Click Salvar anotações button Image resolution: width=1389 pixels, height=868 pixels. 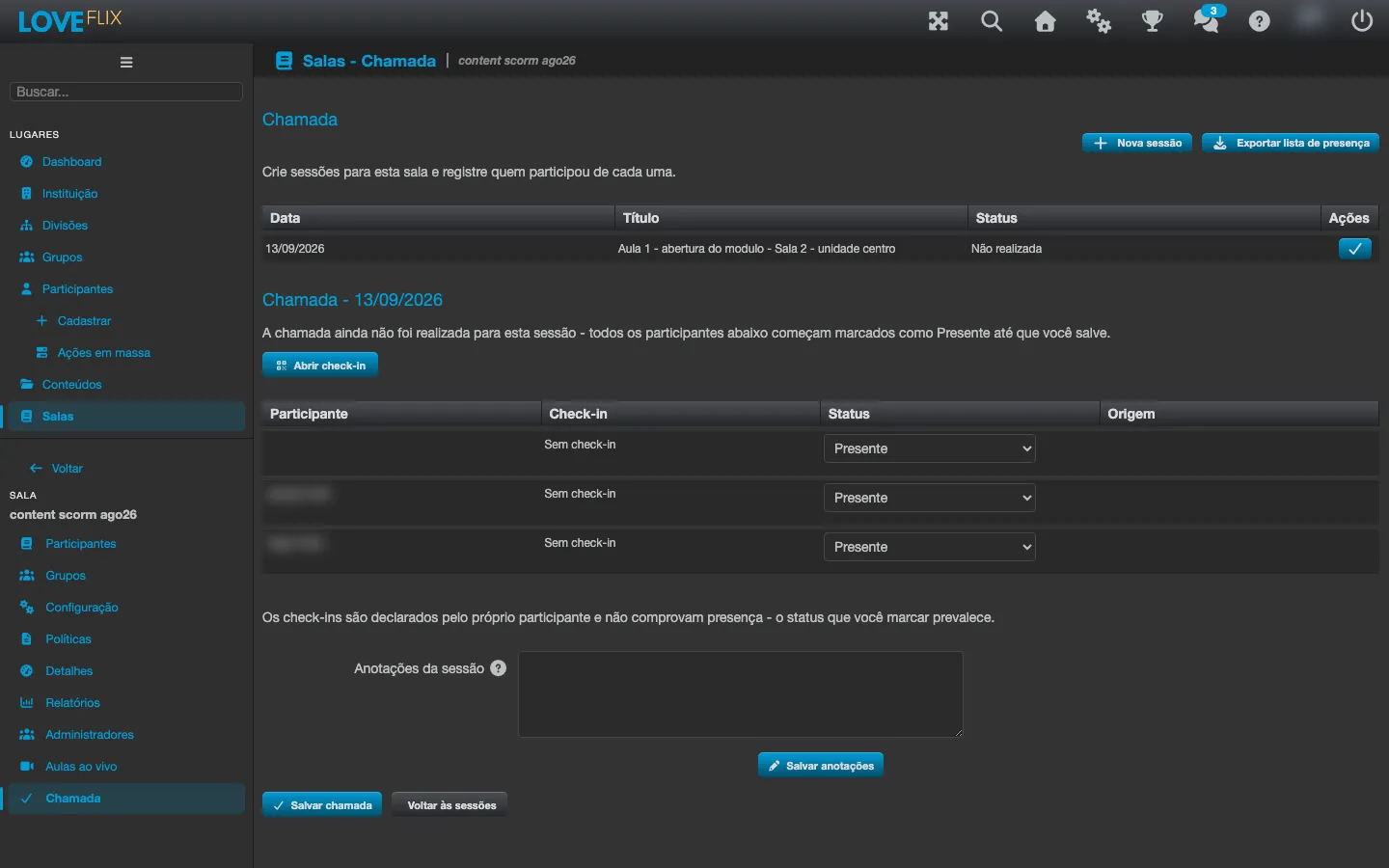click(x=821, y=766)
